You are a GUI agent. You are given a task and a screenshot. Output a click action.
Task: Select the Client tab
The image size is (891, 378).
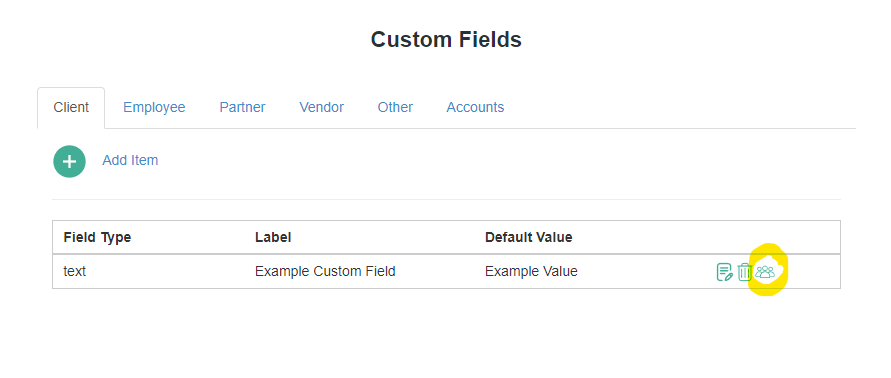pos(71,107)
